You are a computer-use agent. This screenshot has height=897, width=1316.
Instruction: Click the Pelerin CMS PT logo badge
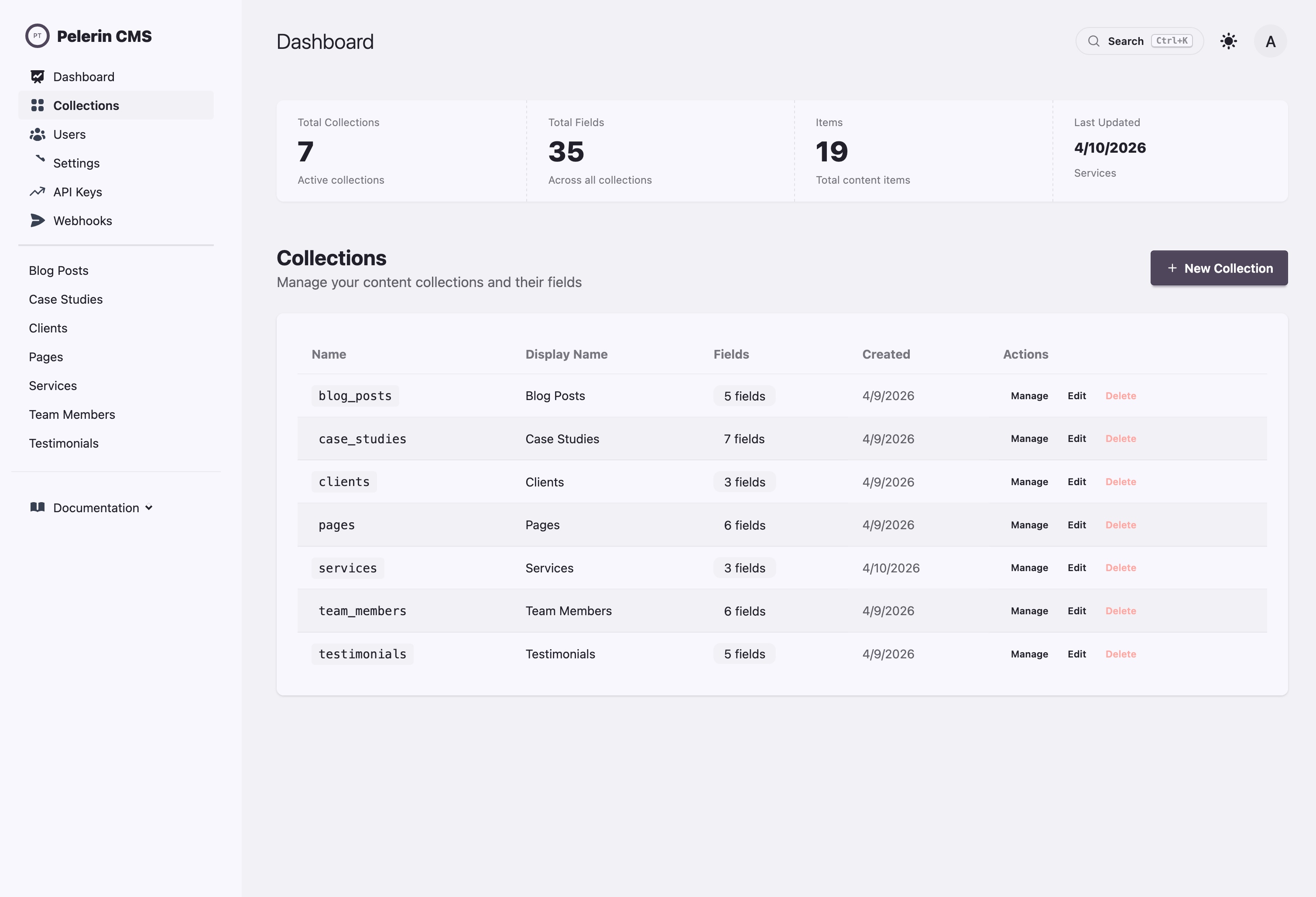coord(38,36)
